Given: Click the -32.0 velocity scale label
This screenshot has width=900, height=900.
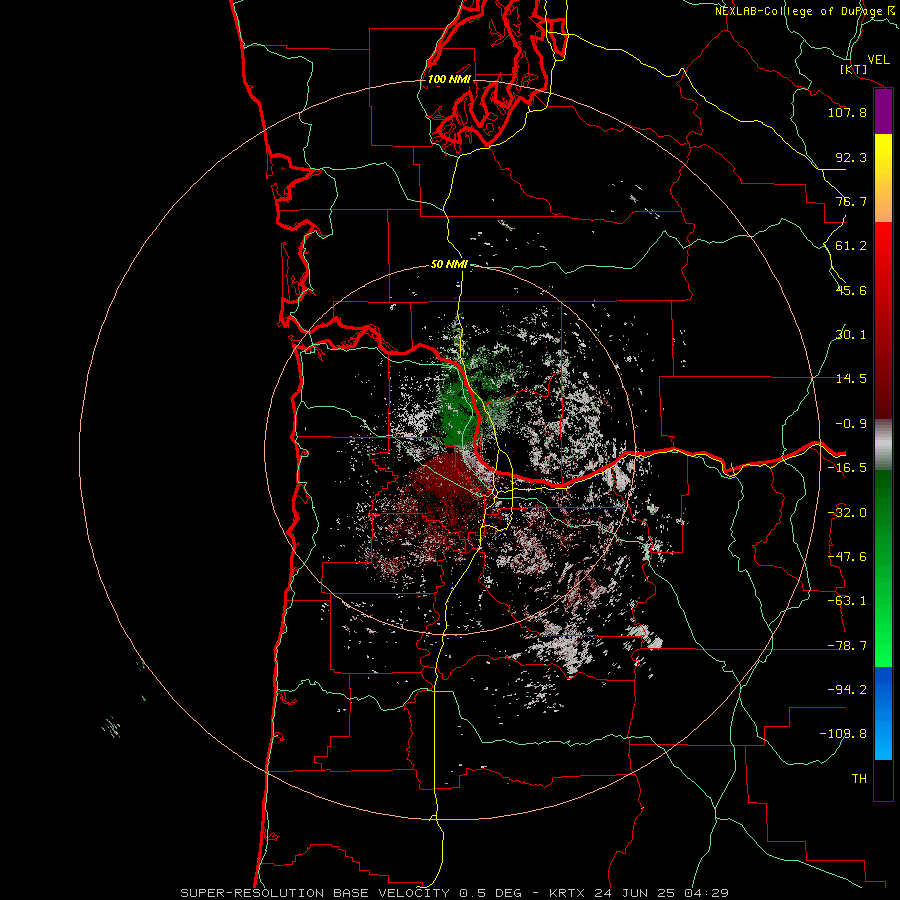Looking at the screenshot, I should tap(847, 513).
